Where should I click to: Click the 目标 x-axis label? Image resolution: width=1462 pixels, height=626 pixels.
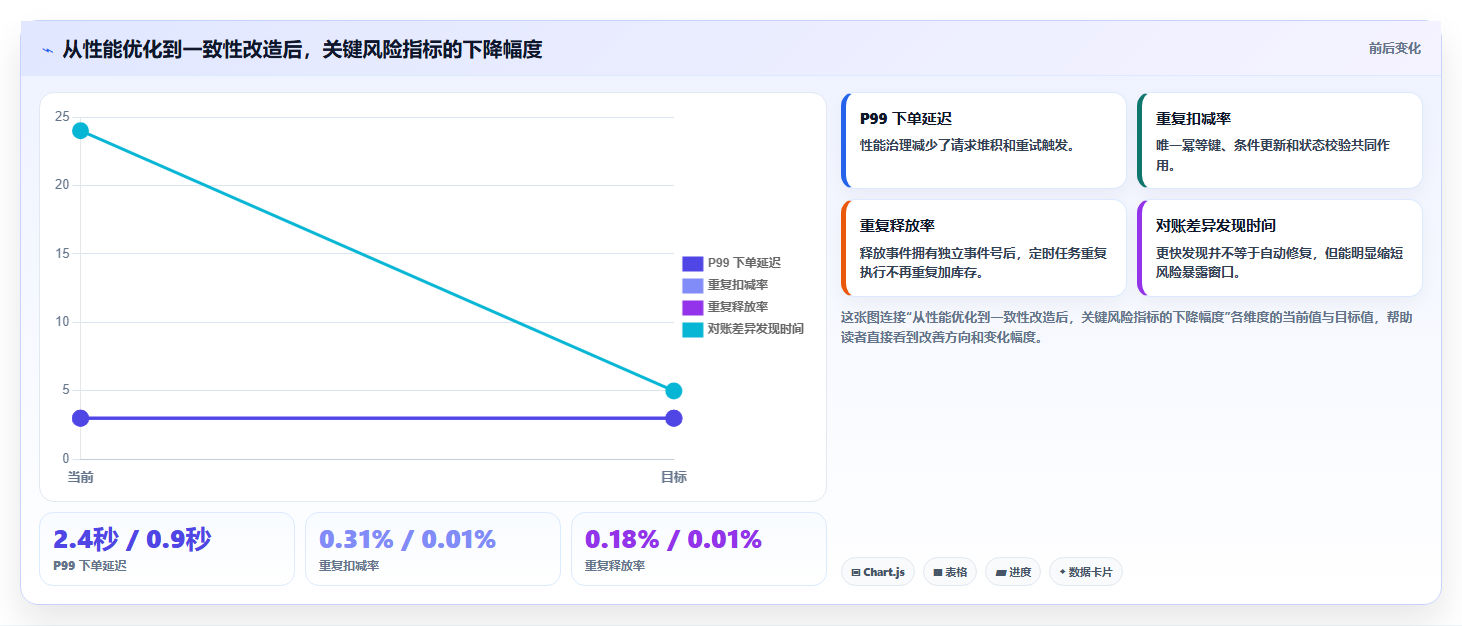pos(674,478)
